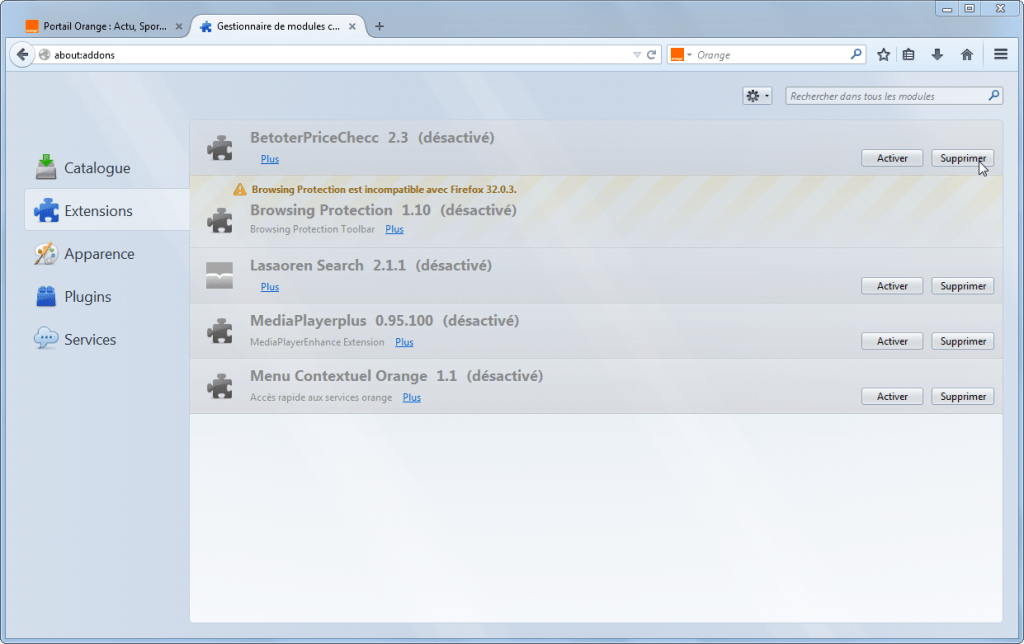Viewport: 1024px width, 644px height.
Task: Open the Catalogue section
Action: pyautogui.click(x=107, y=168)
